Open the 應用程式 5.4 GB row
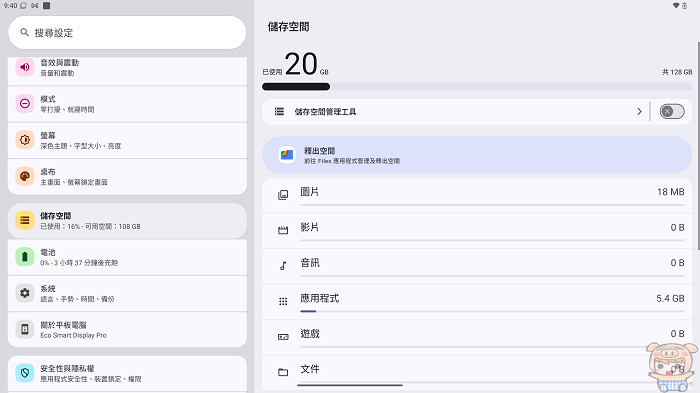700x393 pixels. (x=477, y=301)
